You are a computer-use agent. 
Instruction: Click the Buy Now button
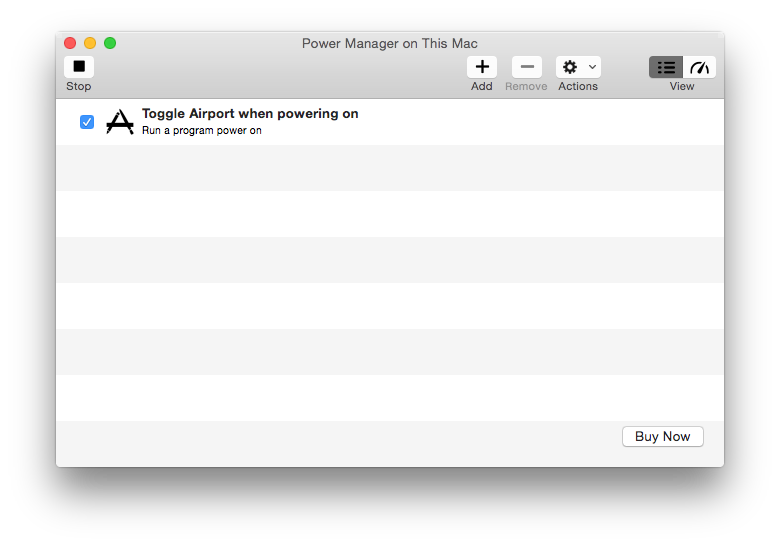[663, 437]
